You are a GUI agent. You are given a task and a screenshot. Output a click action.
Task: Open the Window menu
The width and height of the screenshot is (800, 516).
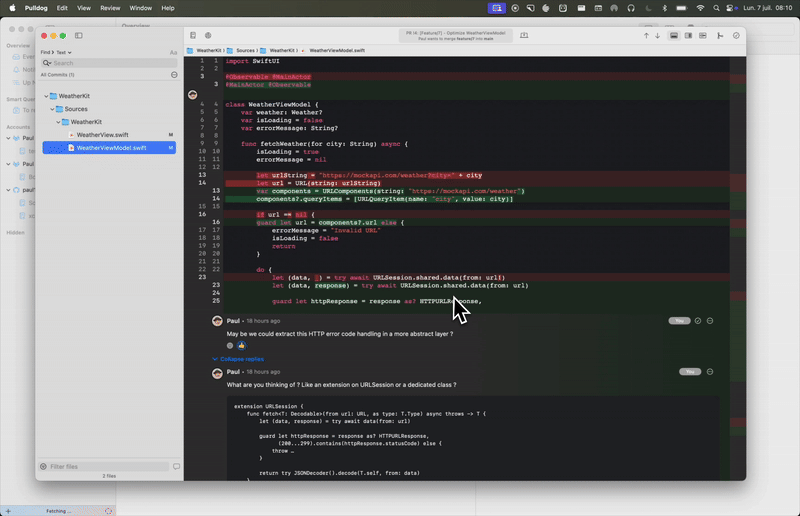[140, 8]
